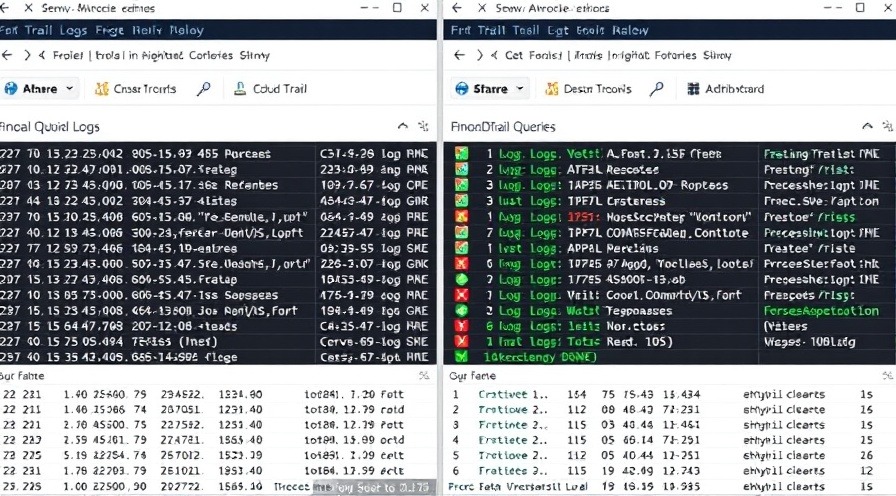Click 'Froiet' breadcrumb in left window
Viewport: 896px width, 496px height.
click(68, 55)
